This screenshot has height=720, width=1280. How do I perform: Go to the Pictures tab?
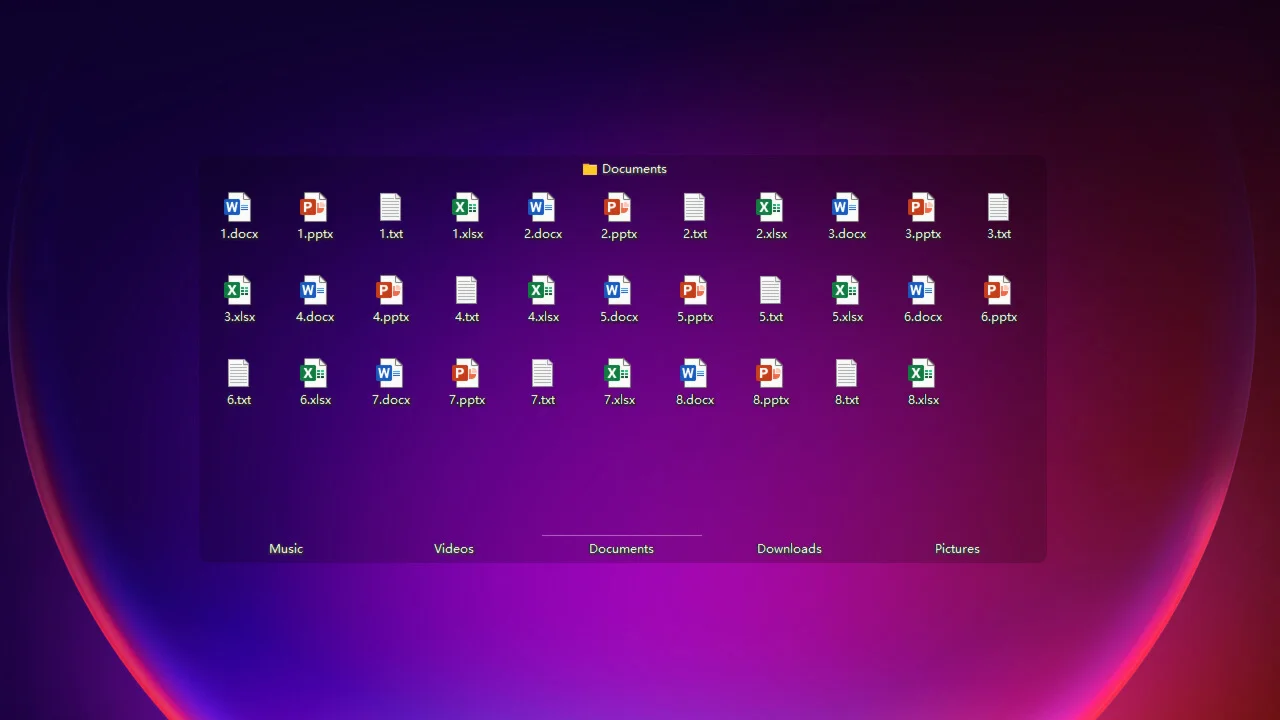pos(957,548)
